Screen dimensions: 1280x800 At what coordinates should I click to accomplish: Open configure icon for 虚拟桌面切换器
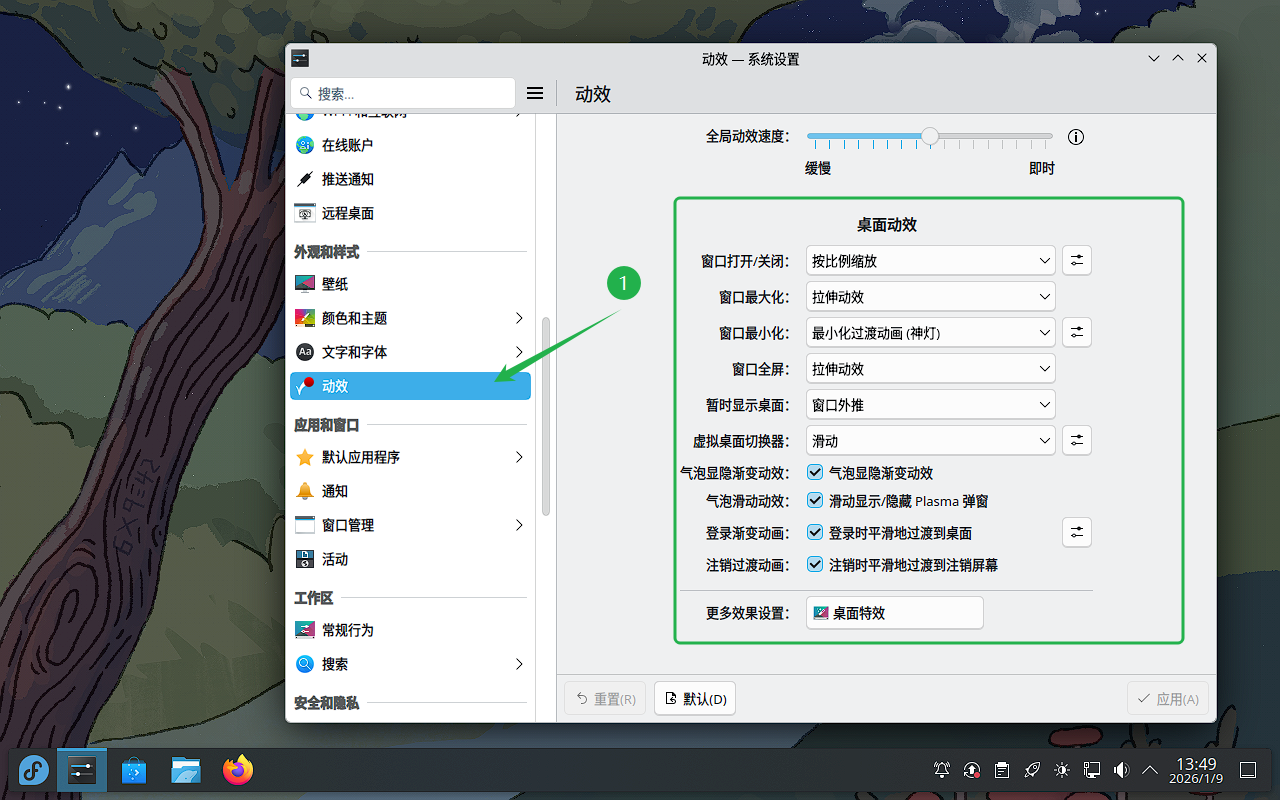pyautogui.click(x=1076, y=440)
